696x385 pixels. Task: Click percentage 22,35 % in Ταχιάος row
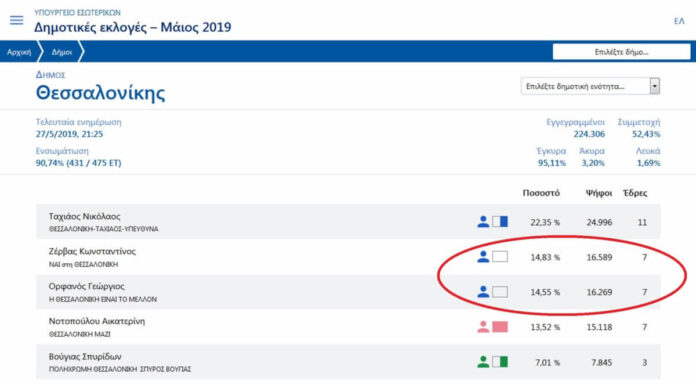pos(545,222)
